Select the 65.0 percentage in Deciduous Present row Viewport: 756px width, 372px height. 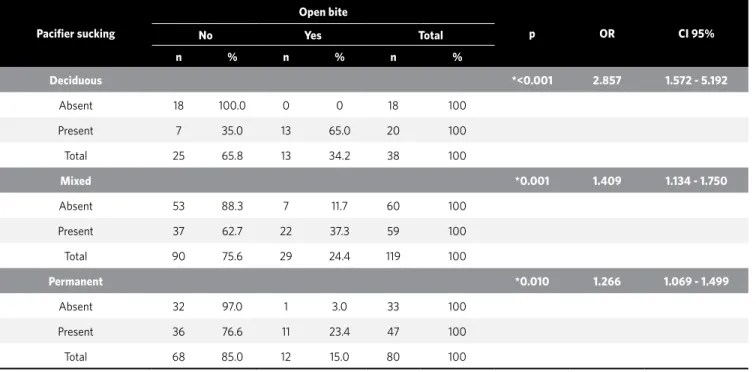[x=339, y=131]
